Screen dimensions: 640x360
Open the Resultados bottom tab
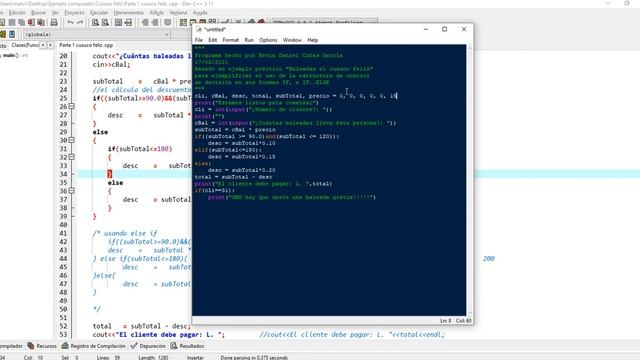coord(187,346)
